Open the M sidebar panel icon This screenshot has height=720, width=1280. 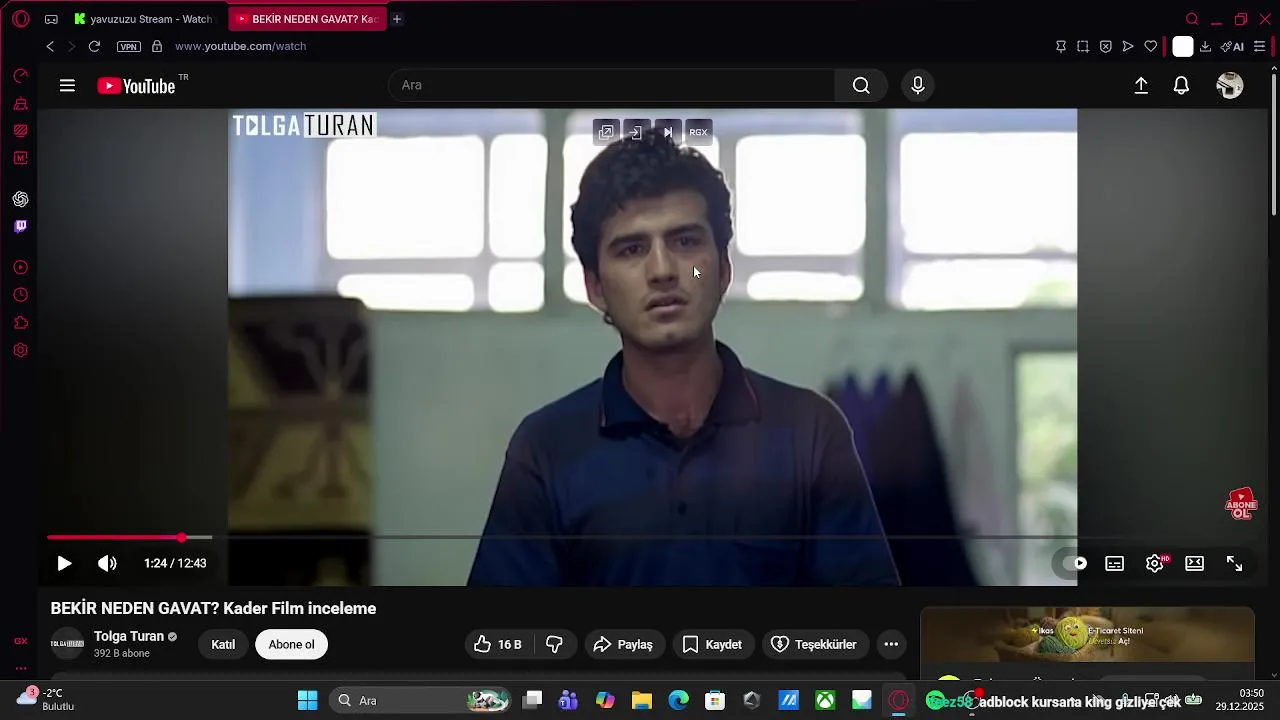(20, 158)
